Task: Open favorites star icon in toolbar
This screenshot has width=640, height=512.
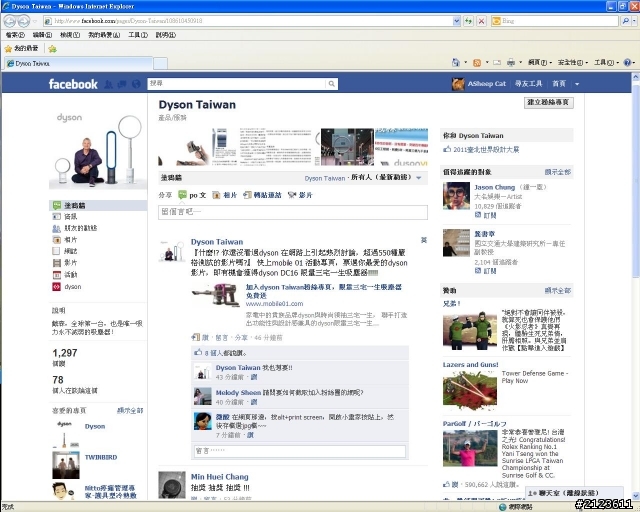Action: click(8, 49)
